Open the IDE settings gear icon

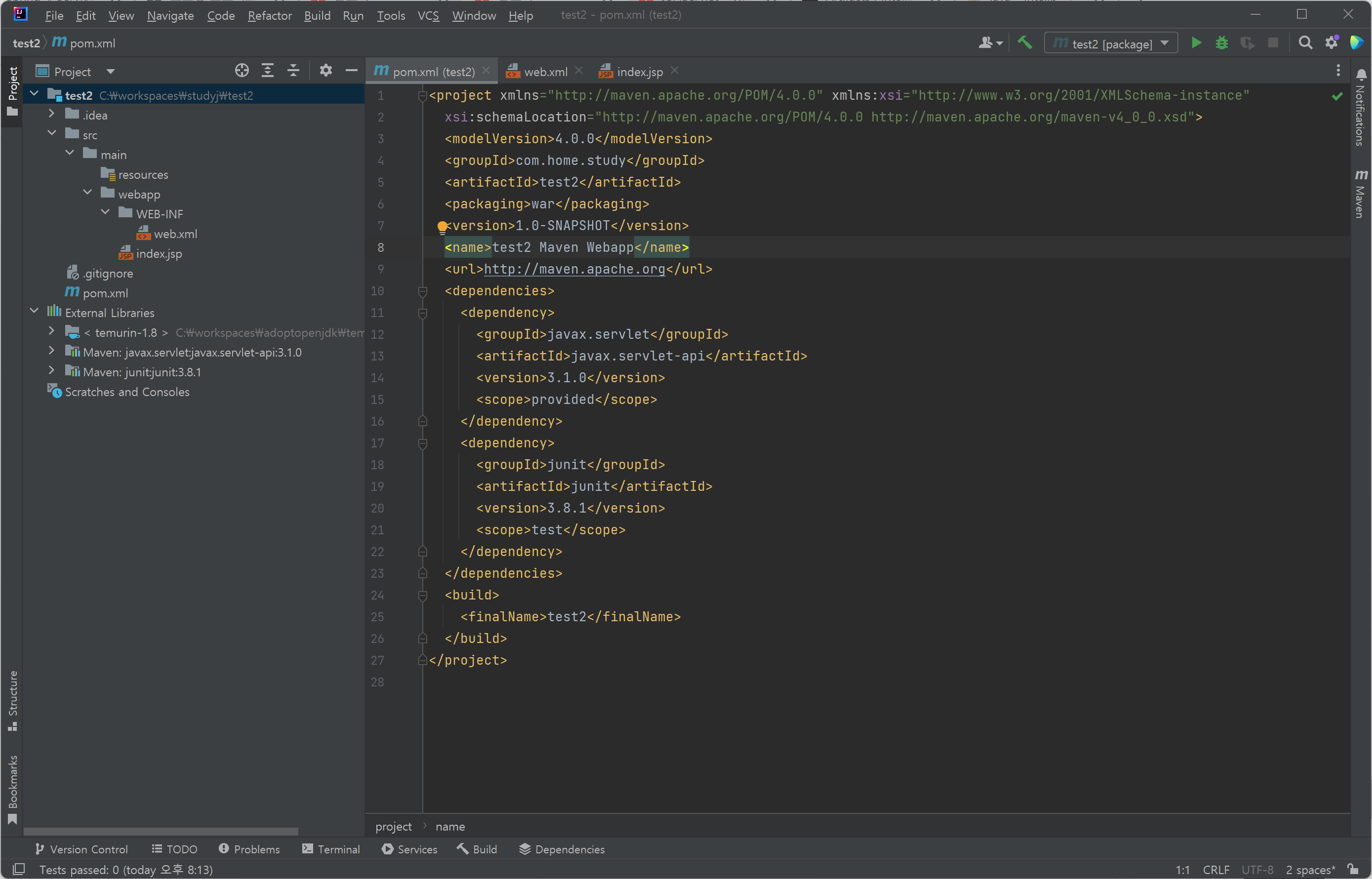(x=1331, y=43)
